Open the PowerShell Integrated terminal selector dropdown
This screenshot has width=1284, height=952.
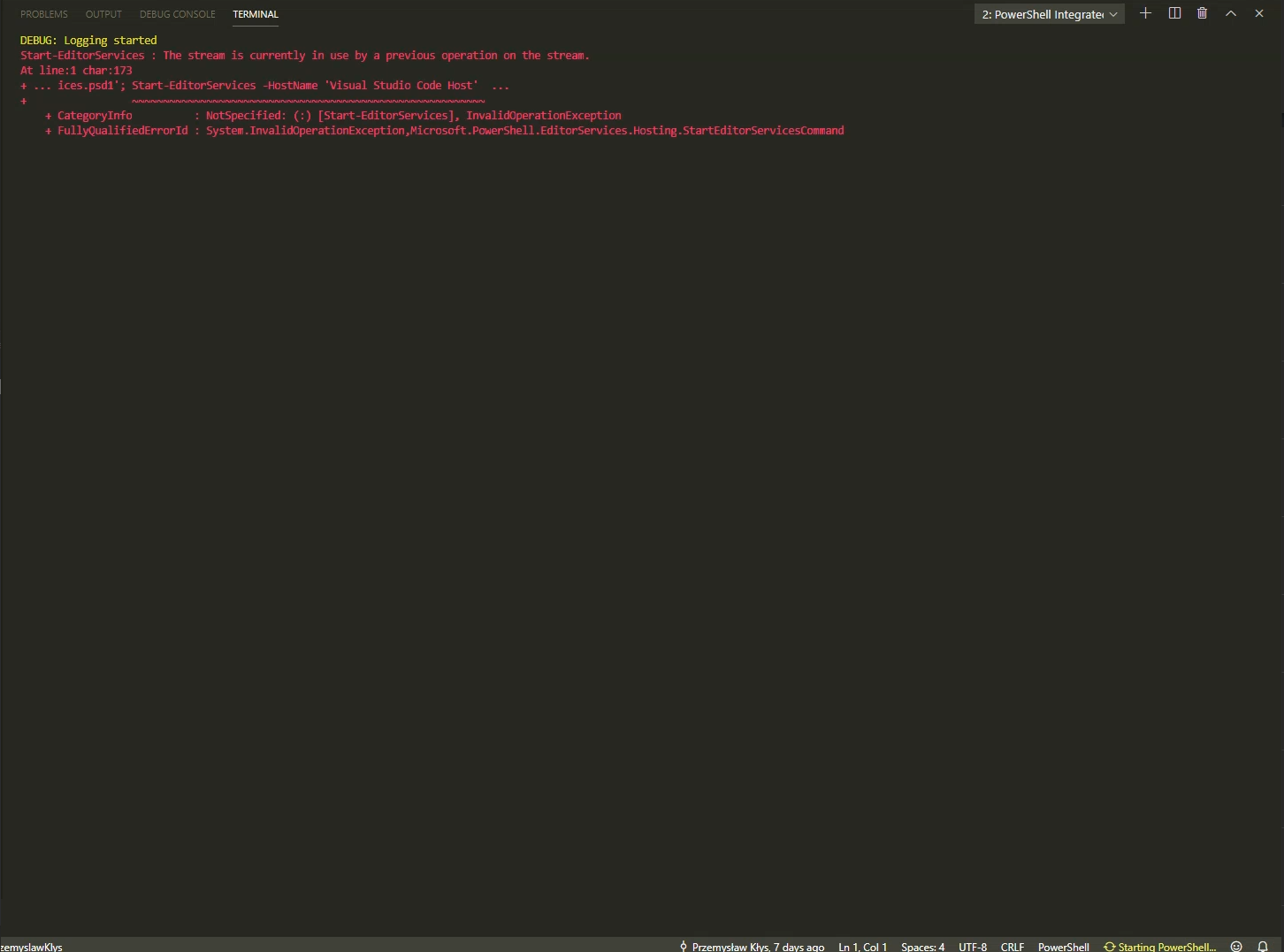pos(1050,14)
